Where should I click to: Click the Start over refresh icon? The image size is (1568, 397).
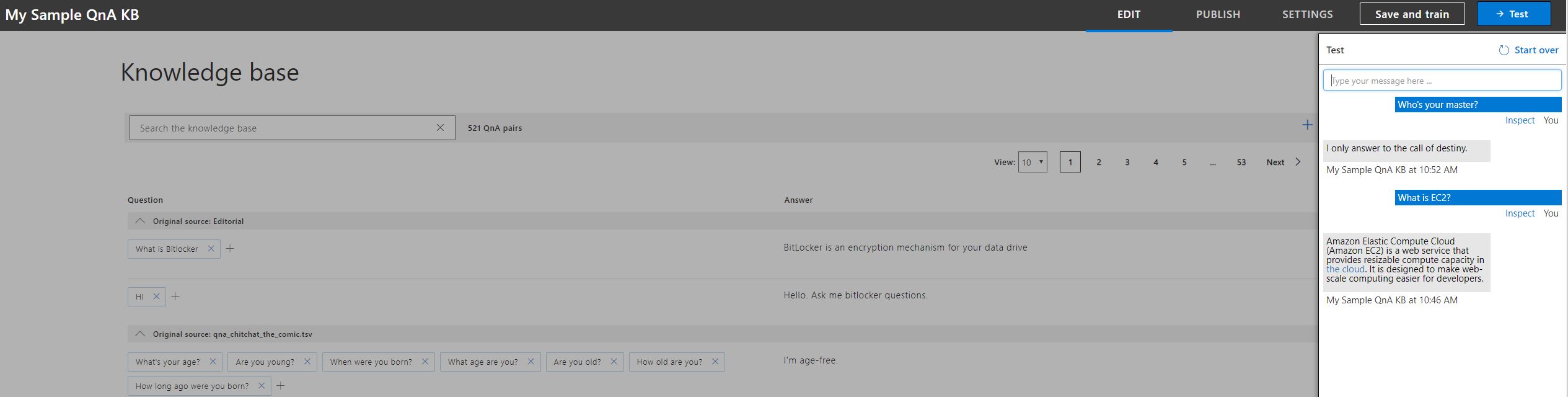pos(1504,50)
